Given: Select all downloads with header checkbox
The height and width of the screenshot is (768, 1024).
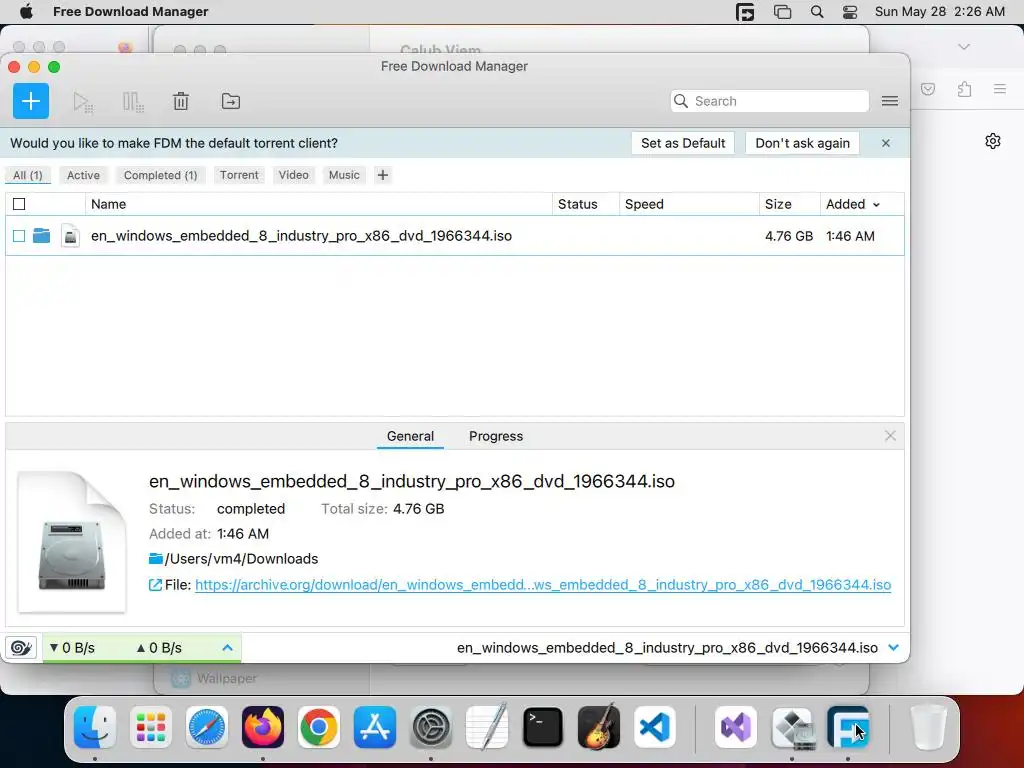Looking at the screenshot, I should (19, 204).
